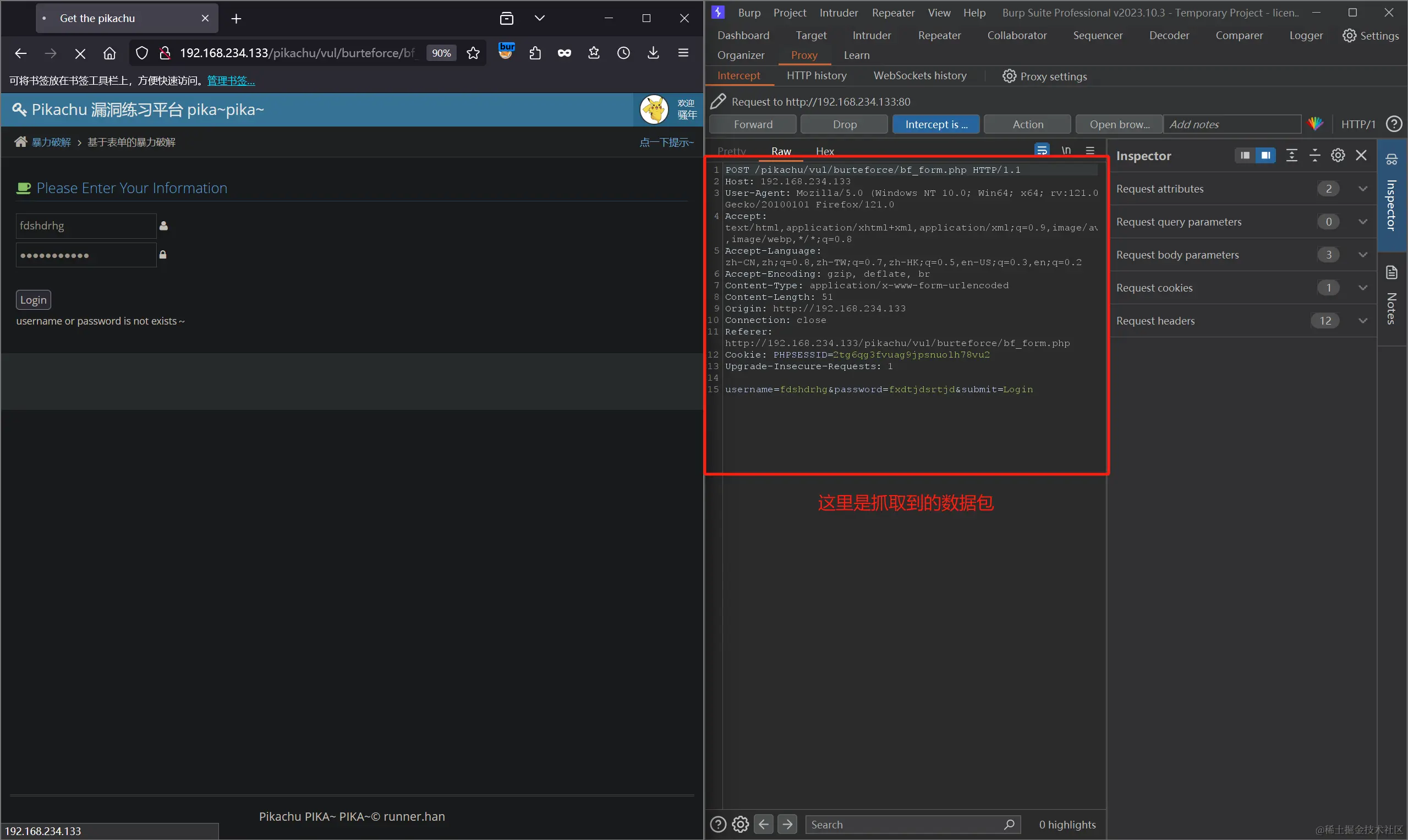Open history clock icon in Firefox toolbar

pos(623,53)
